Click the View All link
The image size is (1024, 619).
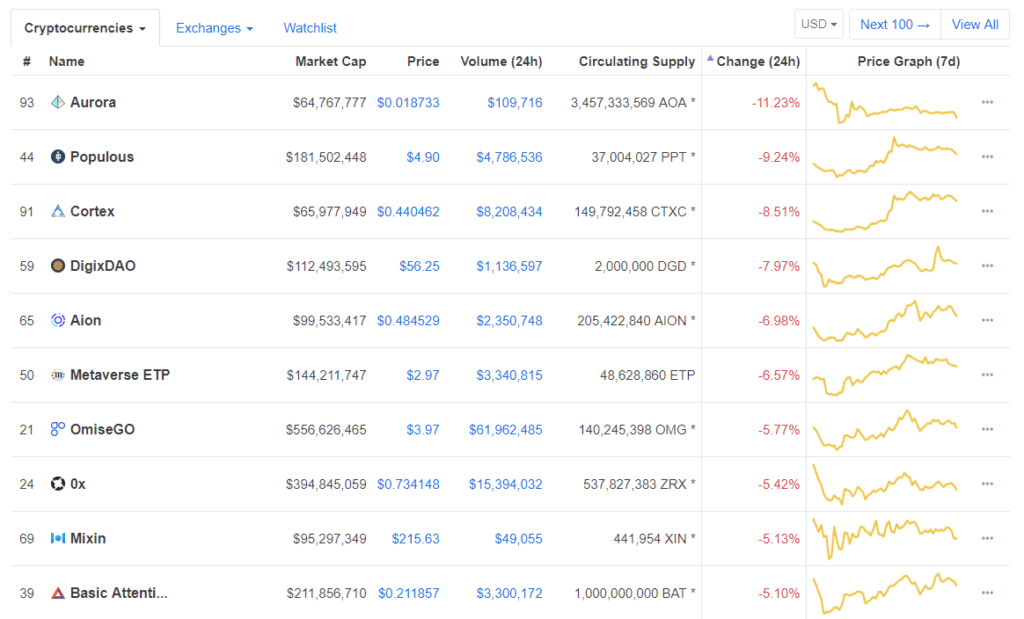(974, 23)
